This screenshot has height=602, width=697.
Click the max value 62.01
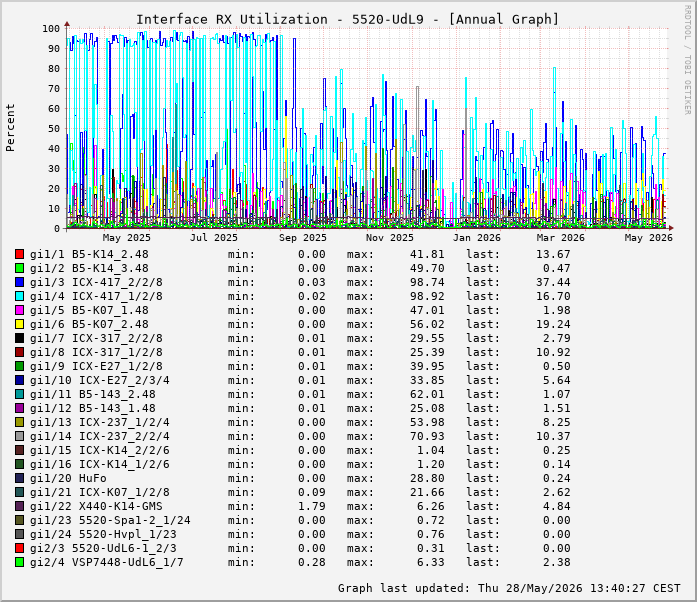[427, 394]
